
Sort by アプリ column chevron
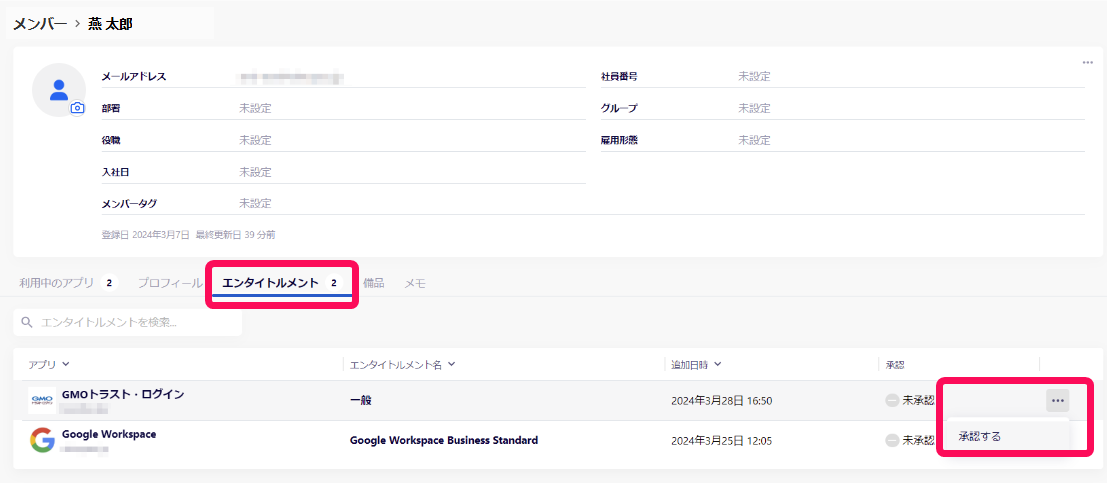(x=66, y=364)
